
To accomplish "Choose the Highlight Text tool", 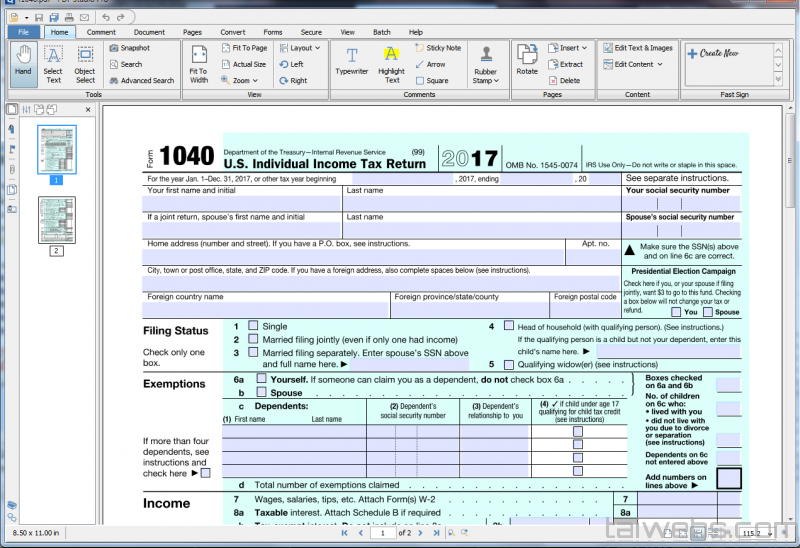I will [392, 61].
